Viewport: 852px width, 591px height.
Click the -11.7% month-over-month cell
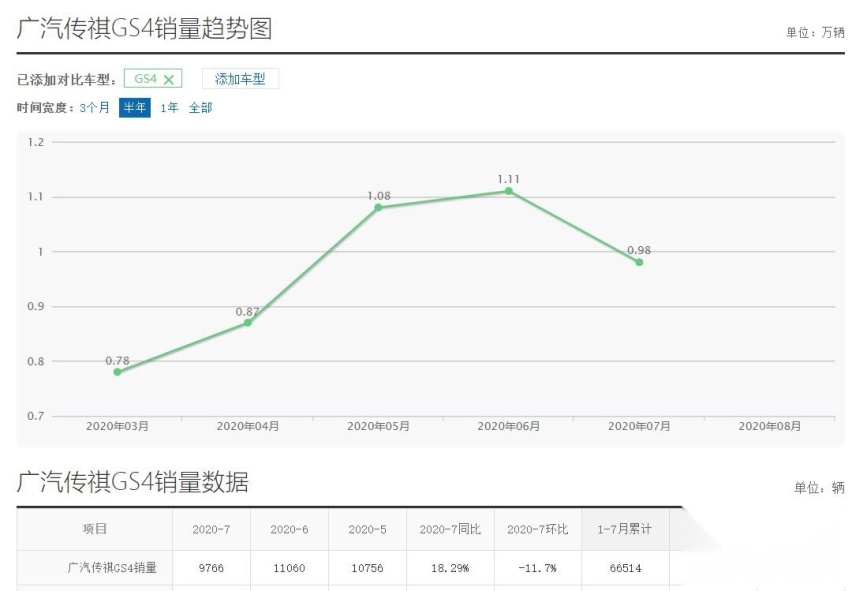point(537,568)
